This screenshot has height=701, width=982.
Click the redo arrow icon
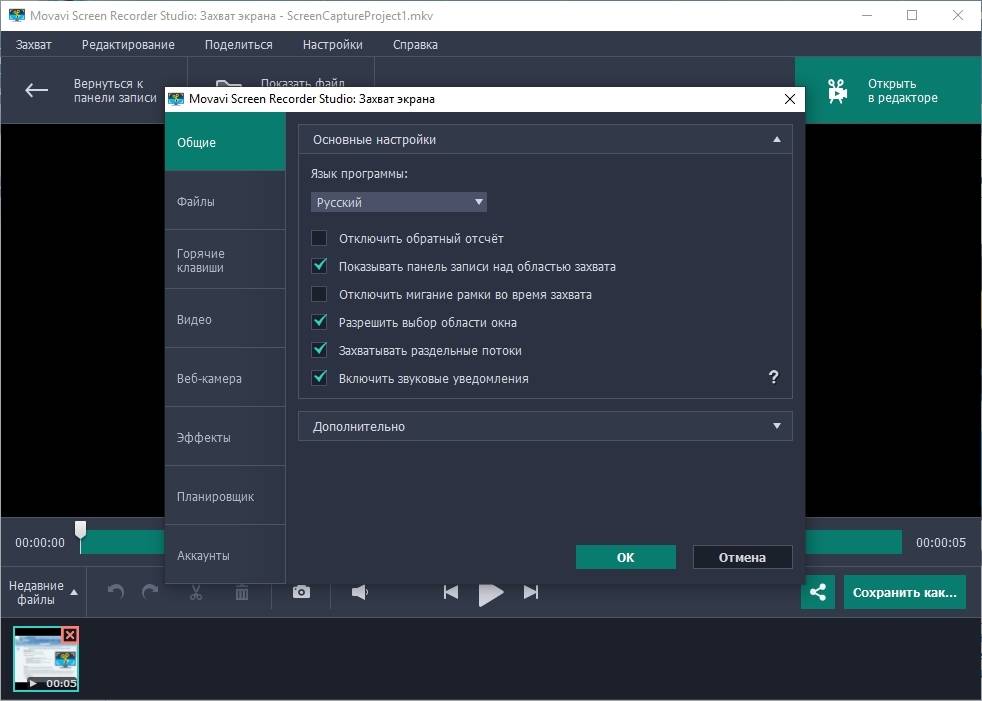pos(150,591)
